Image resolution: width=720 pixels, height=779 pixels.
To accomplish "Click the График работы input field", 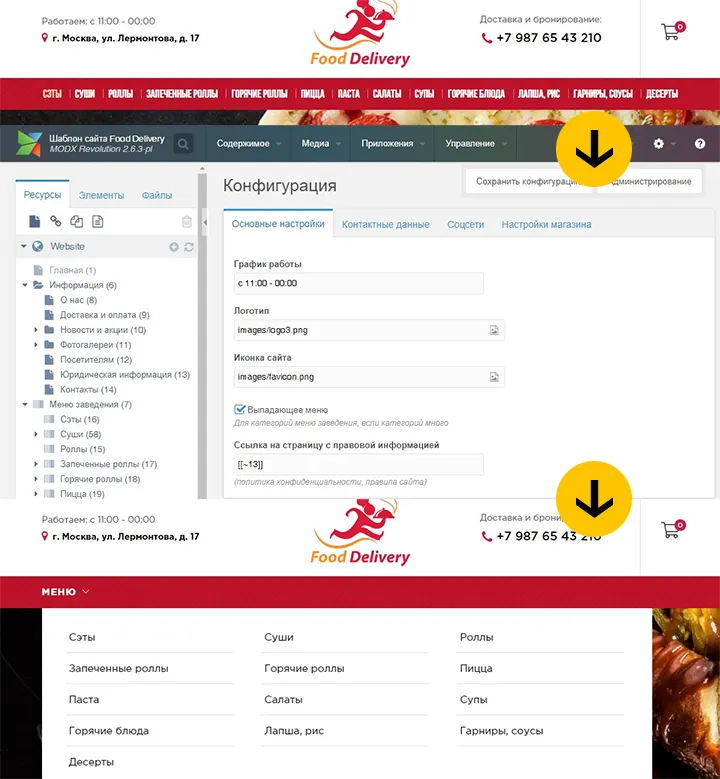I will (x=358, y=283).
